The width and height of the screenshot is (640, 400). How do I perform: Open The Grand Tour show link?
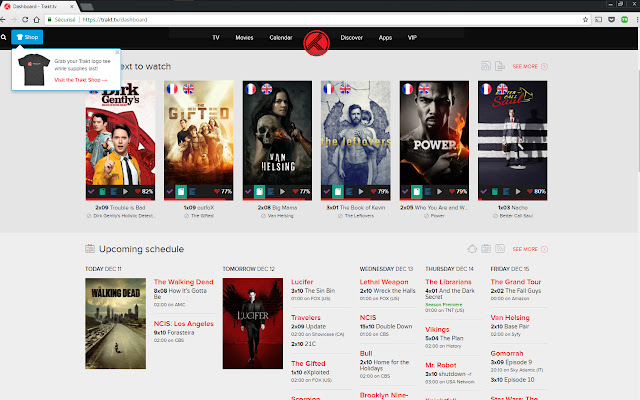516,282
